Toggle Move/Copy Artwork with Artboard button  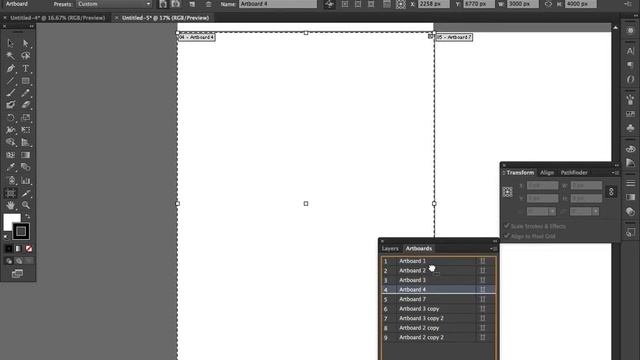(x=329, y=4)
